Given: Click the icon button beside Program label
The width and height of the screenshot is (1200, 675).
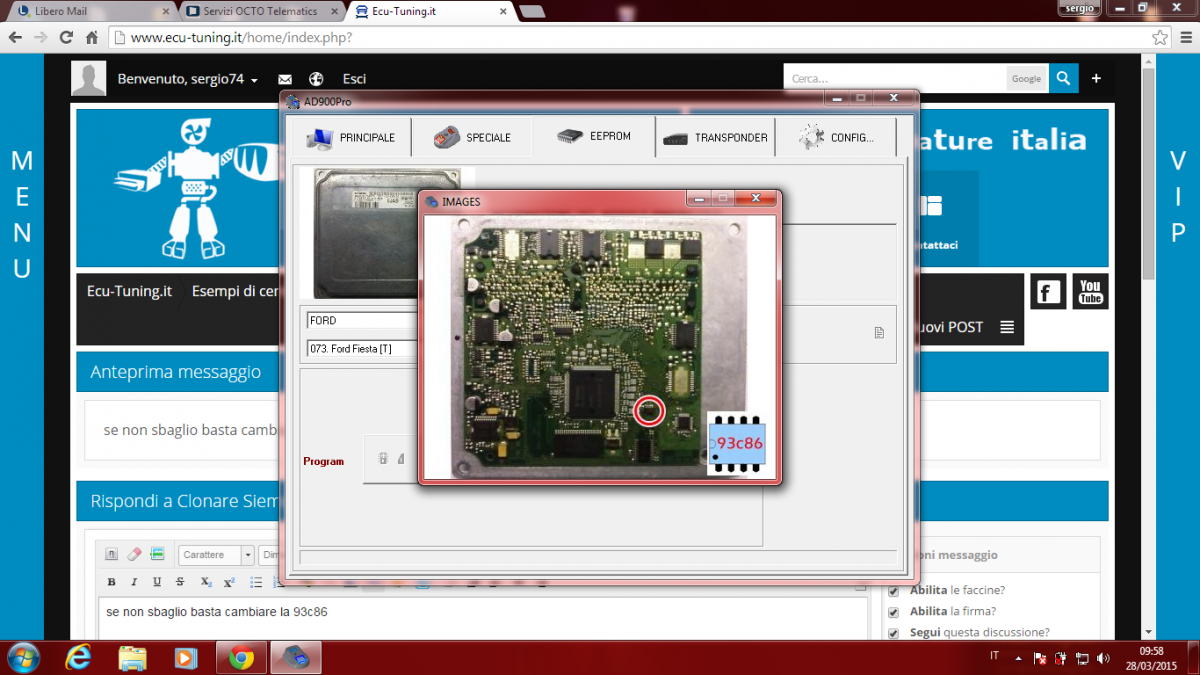Looking at the screenshot, I should (391, 459).
